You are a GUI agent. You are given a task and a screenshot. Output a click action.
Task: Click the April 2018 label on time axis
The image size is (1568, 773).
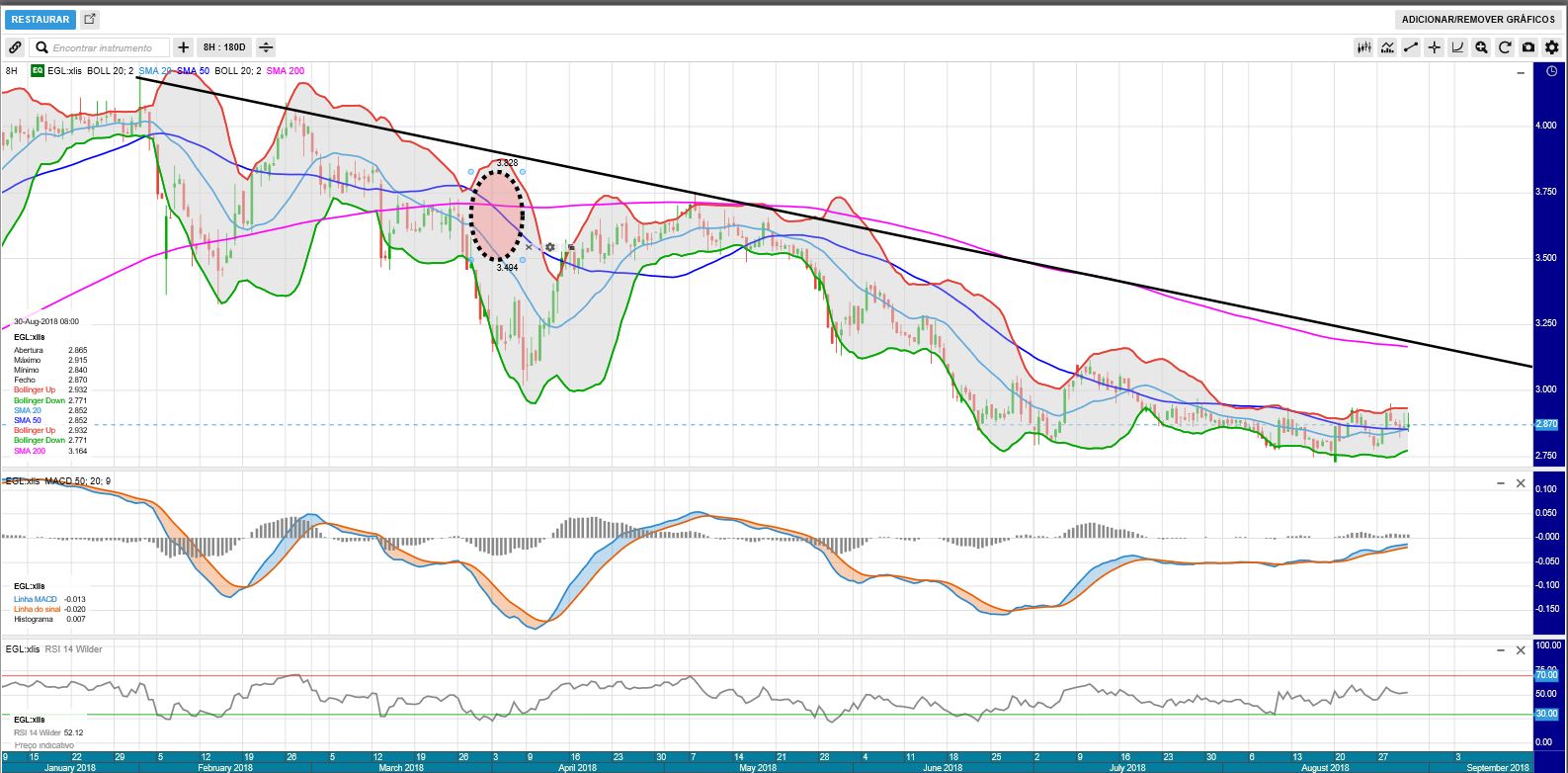(578, 767)
